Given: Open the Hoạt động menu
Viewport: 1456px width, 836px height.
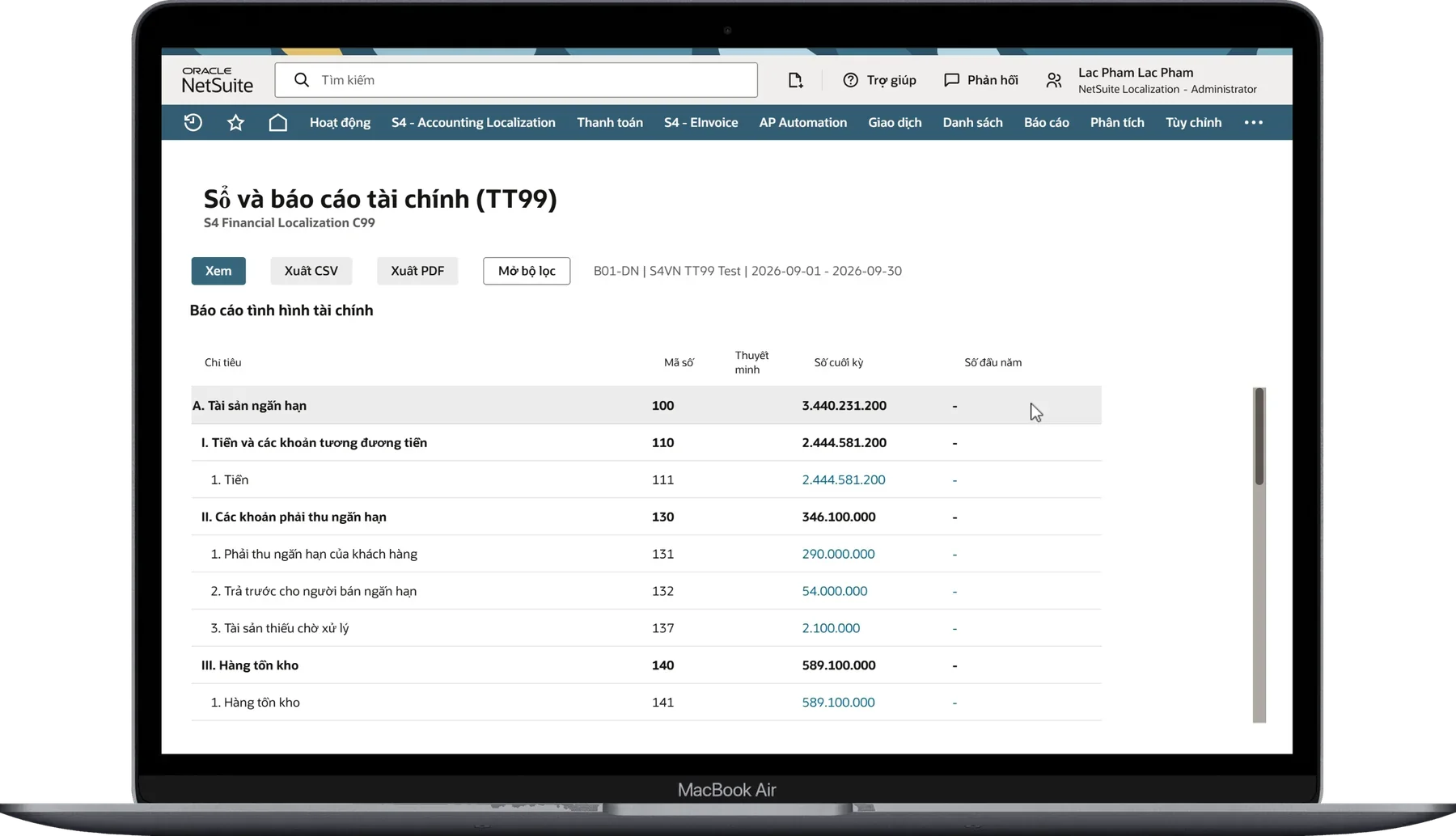Looking at the screenshot, I should (340, 122).
